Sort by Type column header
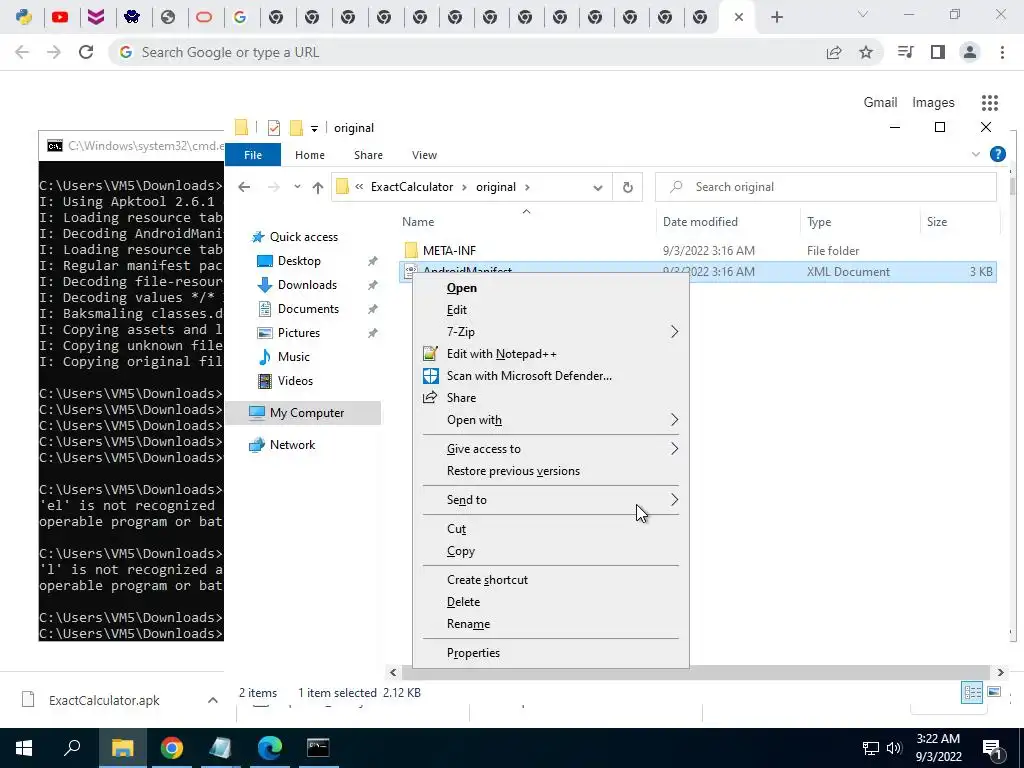1024x768 pixels. click(819, 221)
